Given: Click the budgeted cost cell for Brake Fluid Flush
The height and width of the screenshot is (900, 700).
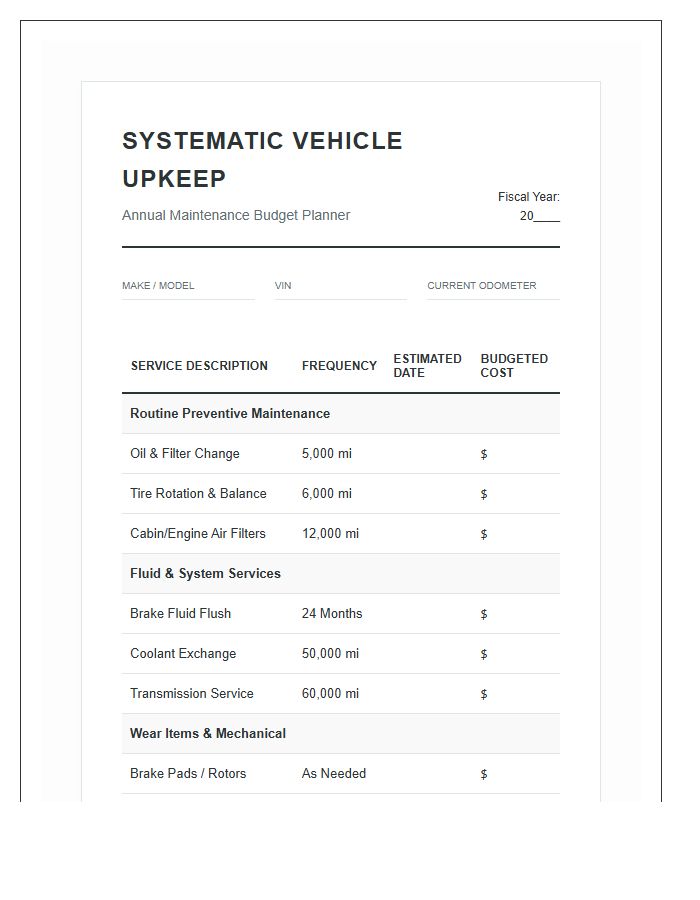Looking at the screenshot, I should [x=516, y=614].
